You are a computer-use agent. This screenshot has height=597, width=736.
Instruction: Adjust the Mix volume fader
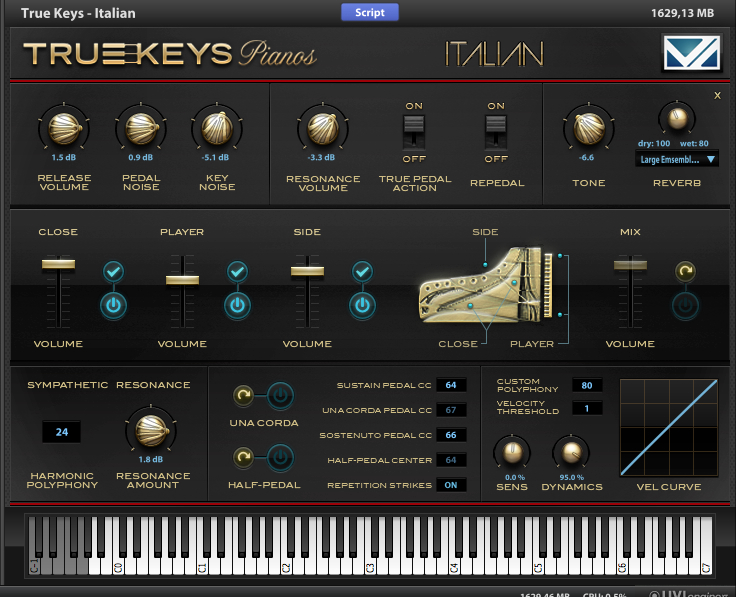tap(630, 265)
